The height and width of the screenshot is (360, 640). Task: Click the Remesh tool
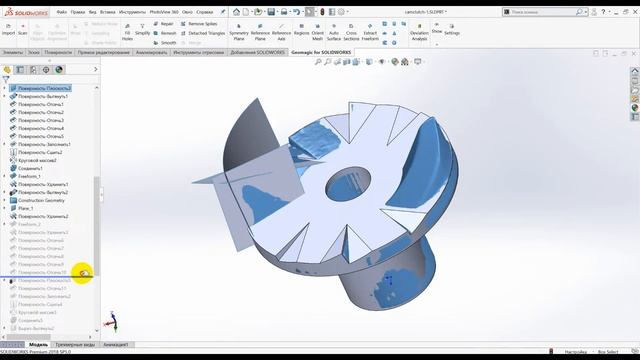(165, 33)
